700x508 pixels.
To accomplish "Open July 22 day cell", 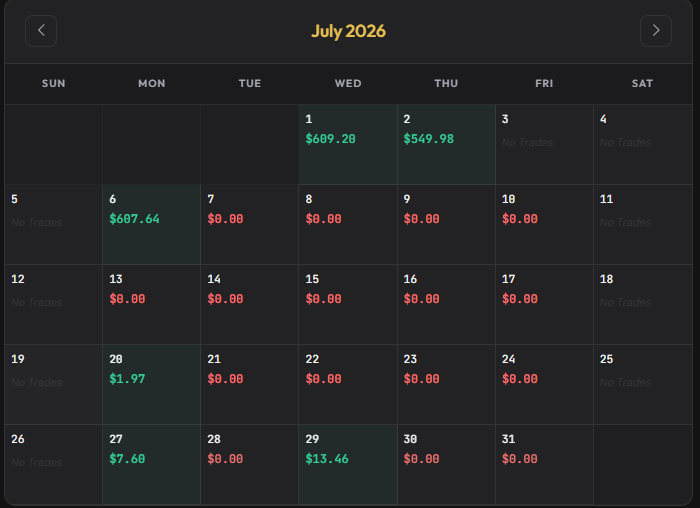I will tap(348, 384).
